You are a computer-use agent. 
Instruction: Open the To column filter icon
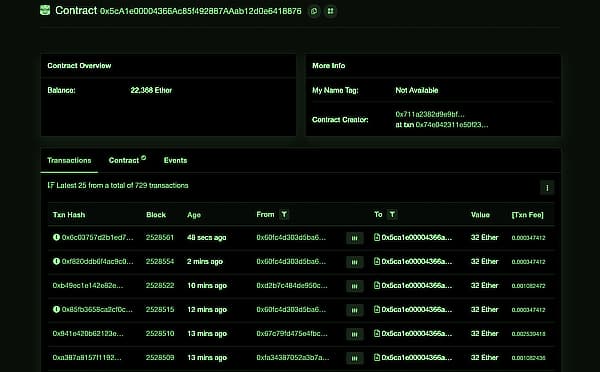392,215
